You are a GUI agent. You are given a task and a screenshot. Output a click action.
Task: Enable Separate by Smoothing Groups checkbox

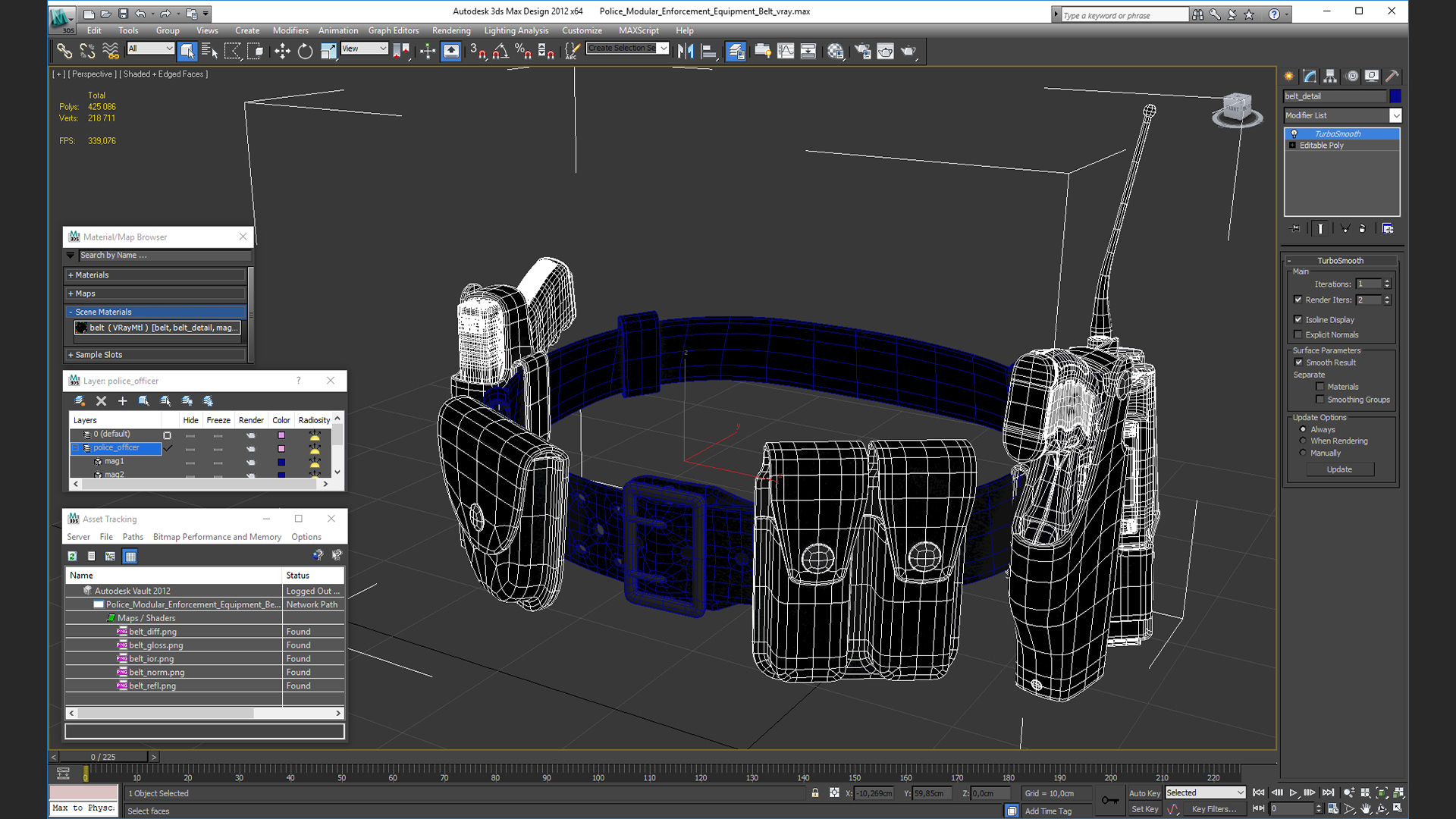point(1320,400)
